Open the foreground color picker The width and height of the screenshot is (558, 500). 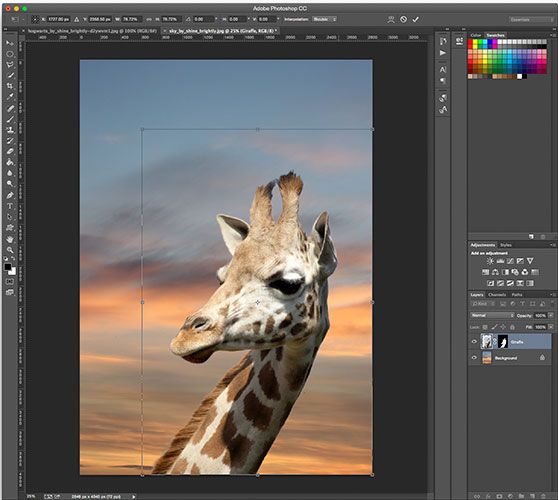(7, 267)
